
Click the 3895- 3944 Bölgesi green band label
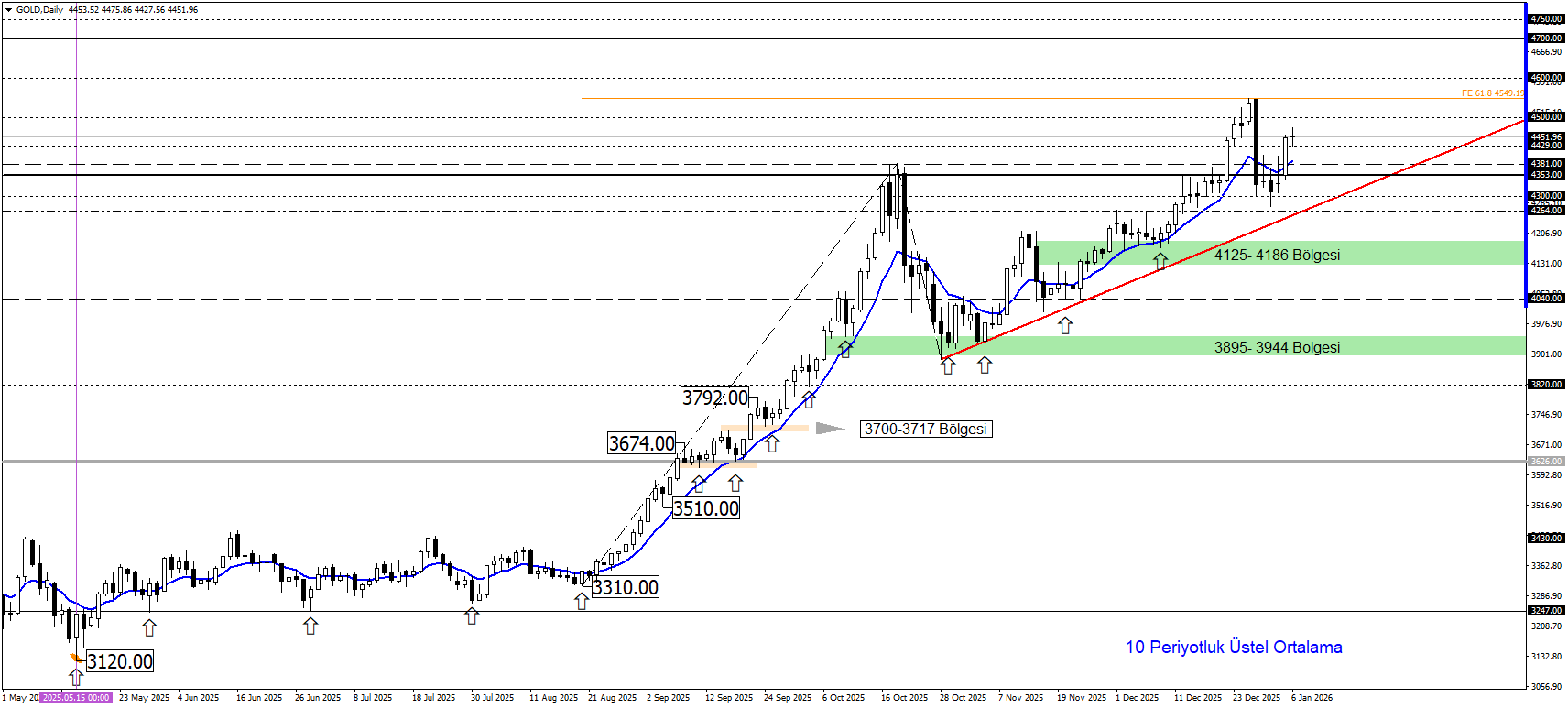point(1277,347)
